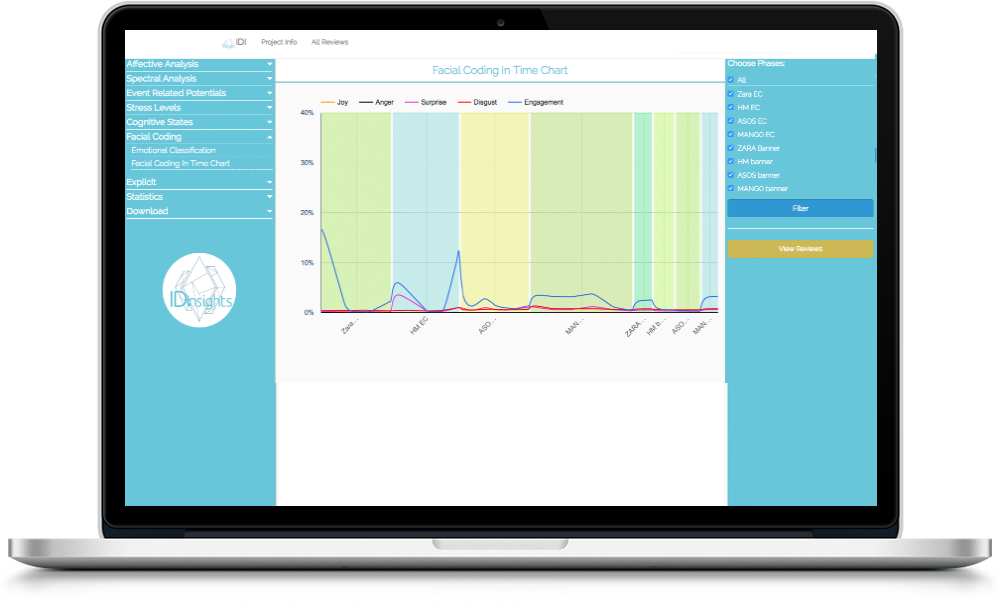
Task: Expand the Affective Analysis section
Action: [198, 64]
